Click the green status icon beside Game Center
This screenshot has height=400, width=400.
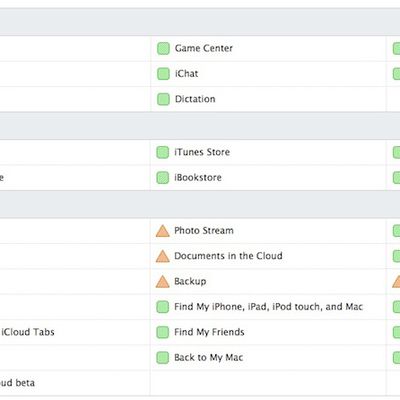tap(163, 48)
